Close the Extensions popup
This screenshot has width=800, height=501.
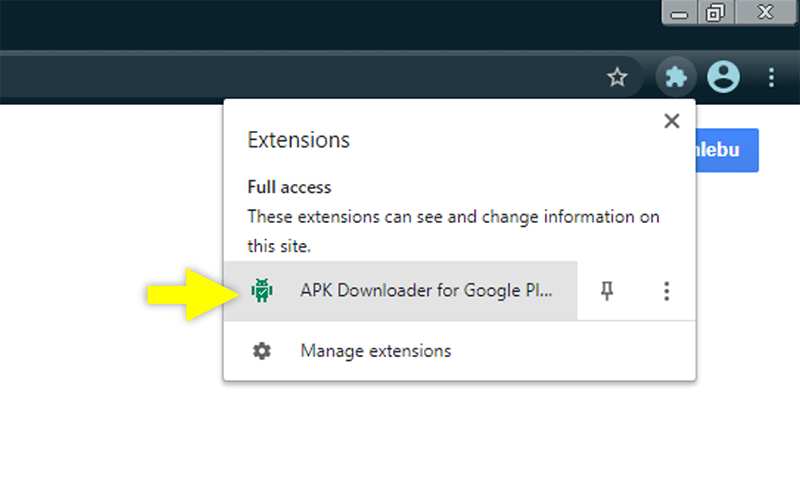(671, 121)
